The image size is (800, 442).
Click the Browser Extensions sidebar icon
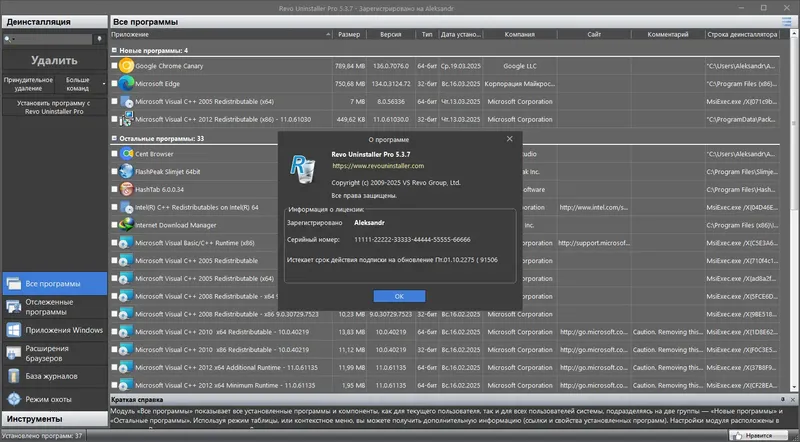(x=14, y=353)
